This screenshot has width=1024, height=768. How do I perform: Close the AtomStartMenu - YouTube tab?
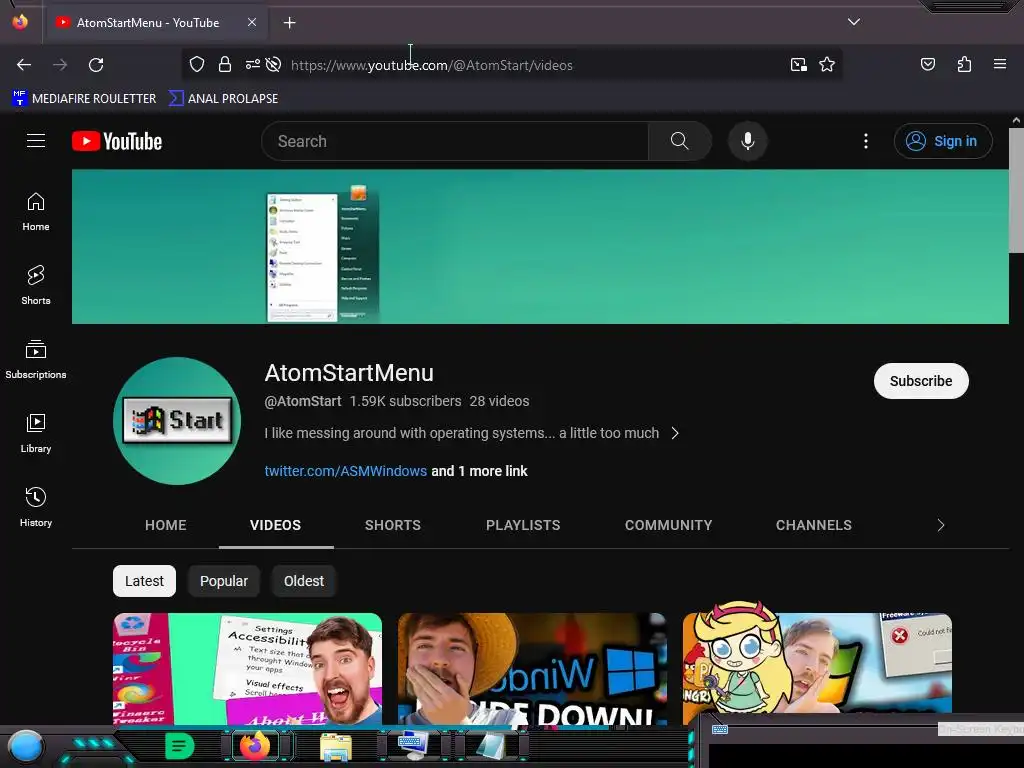tap(252, 22)
